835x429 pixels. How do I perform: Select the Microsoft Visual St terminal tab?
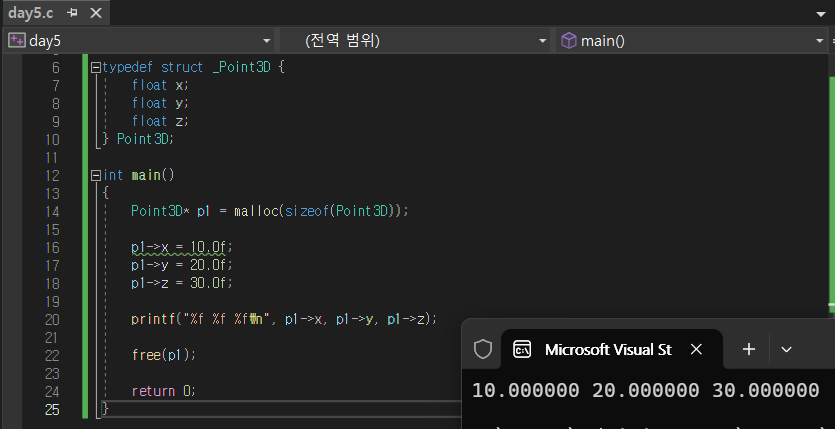tap(611, 349)
